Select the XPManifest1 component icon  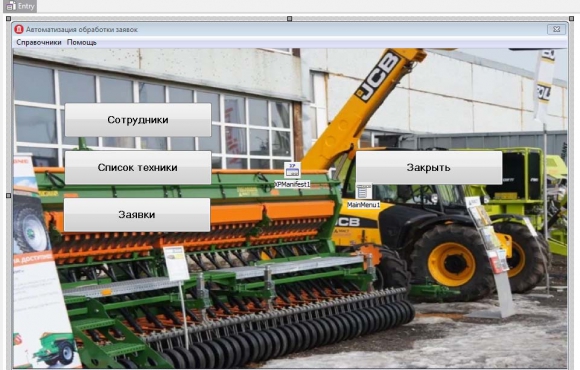292,170
